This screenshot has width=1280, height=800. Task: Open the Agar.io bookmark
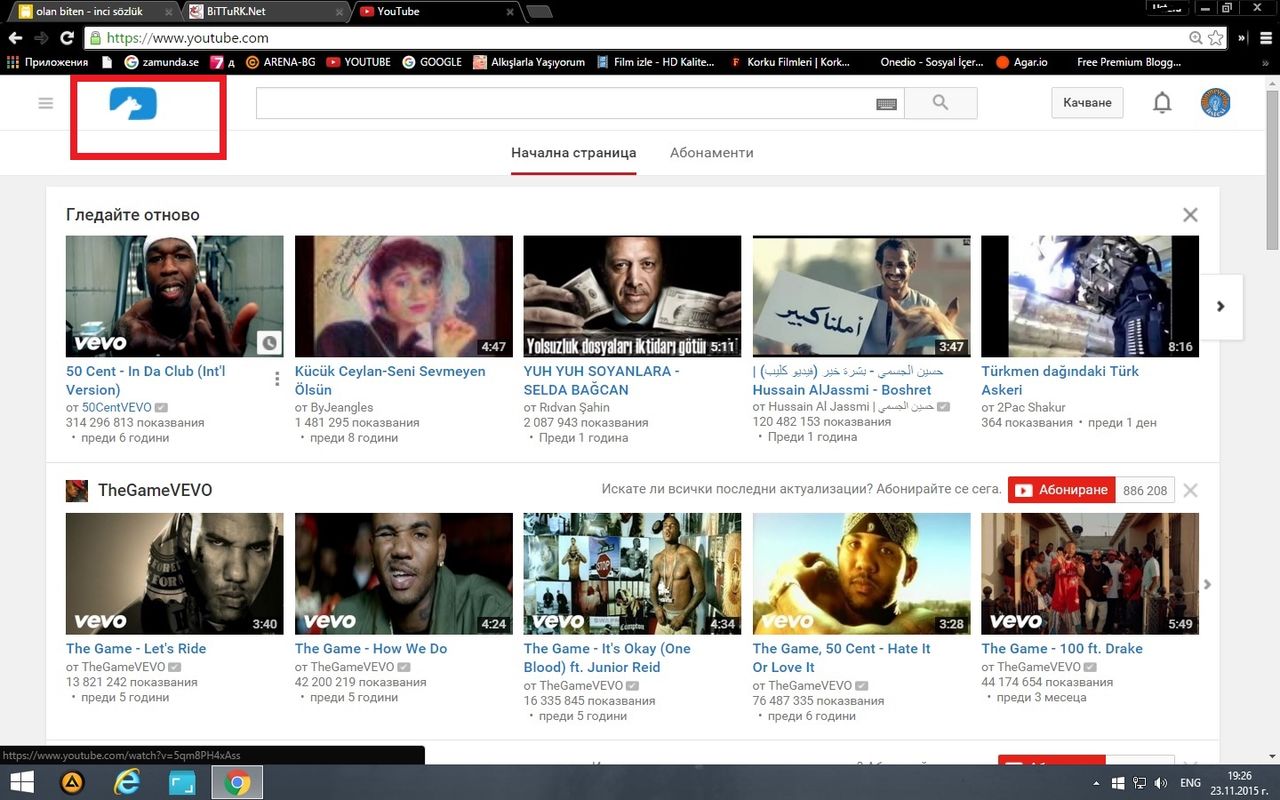click(x=1022, y=62)
